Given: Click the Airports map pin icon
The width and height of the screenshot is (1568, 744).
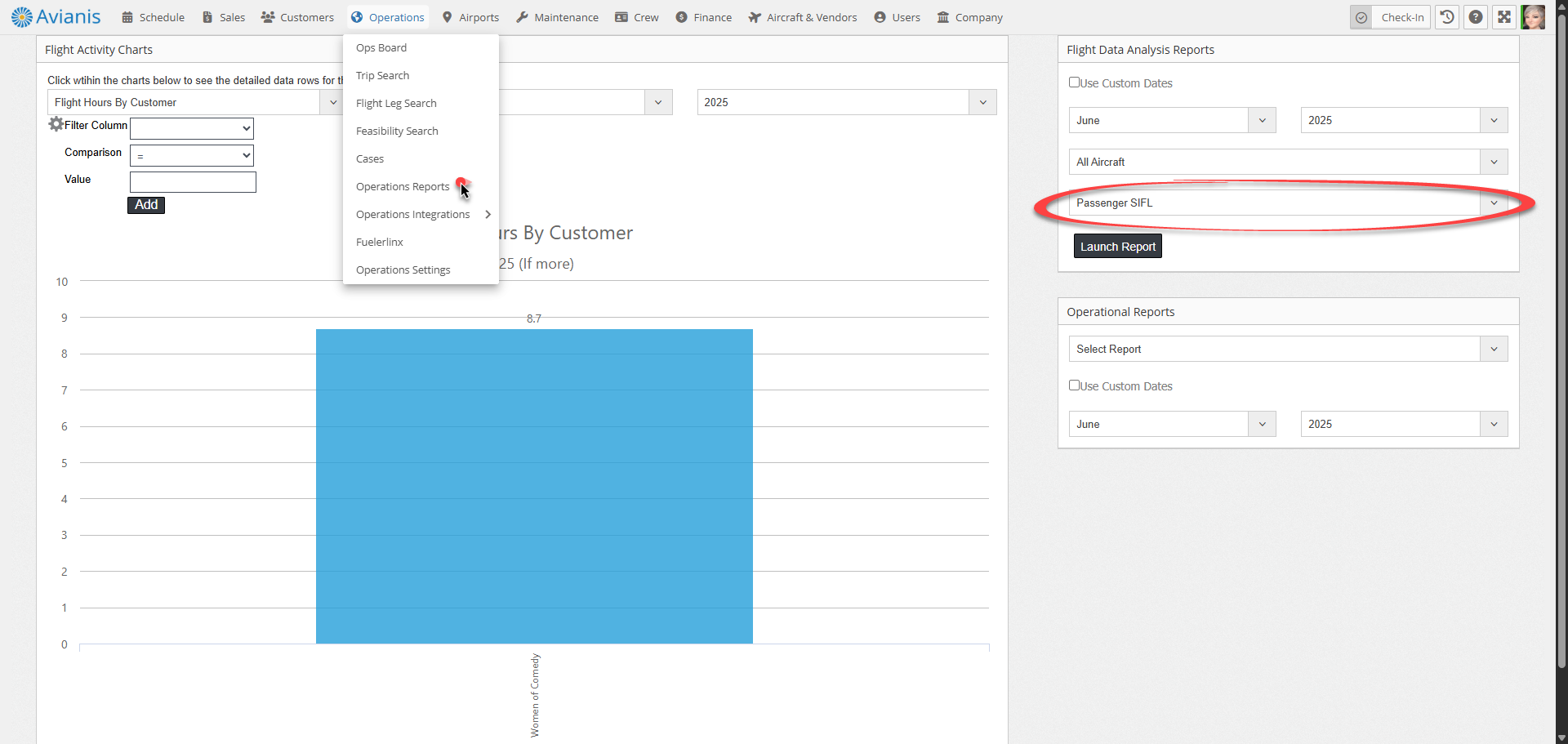Looking at the screenshot, I should click(x=448, y=17).
